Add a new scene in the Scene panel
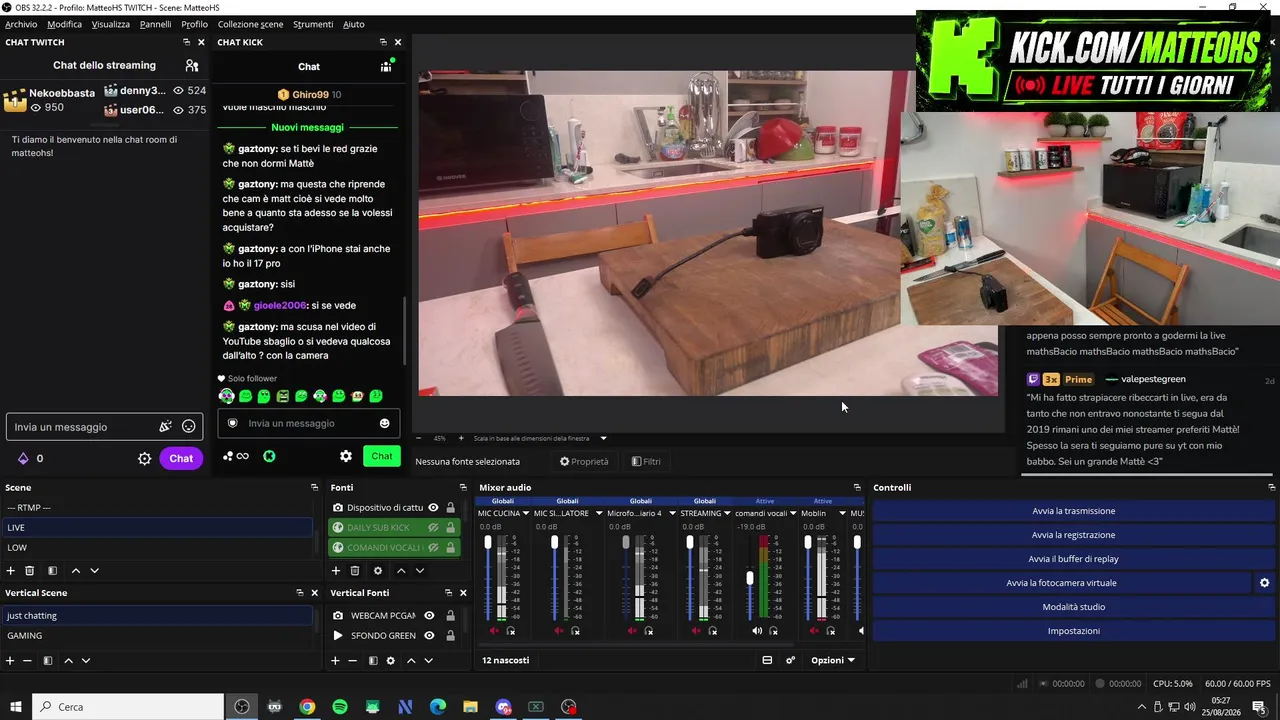 [11, 570]
